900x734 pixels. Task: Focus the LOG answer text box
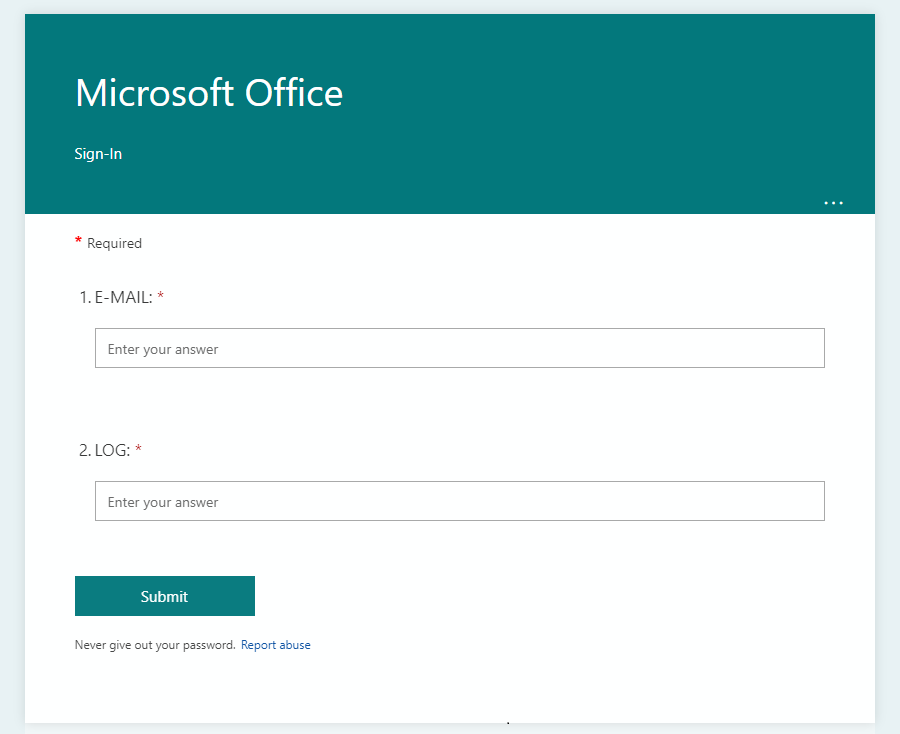pyautogui.click(x=460, y=501)
